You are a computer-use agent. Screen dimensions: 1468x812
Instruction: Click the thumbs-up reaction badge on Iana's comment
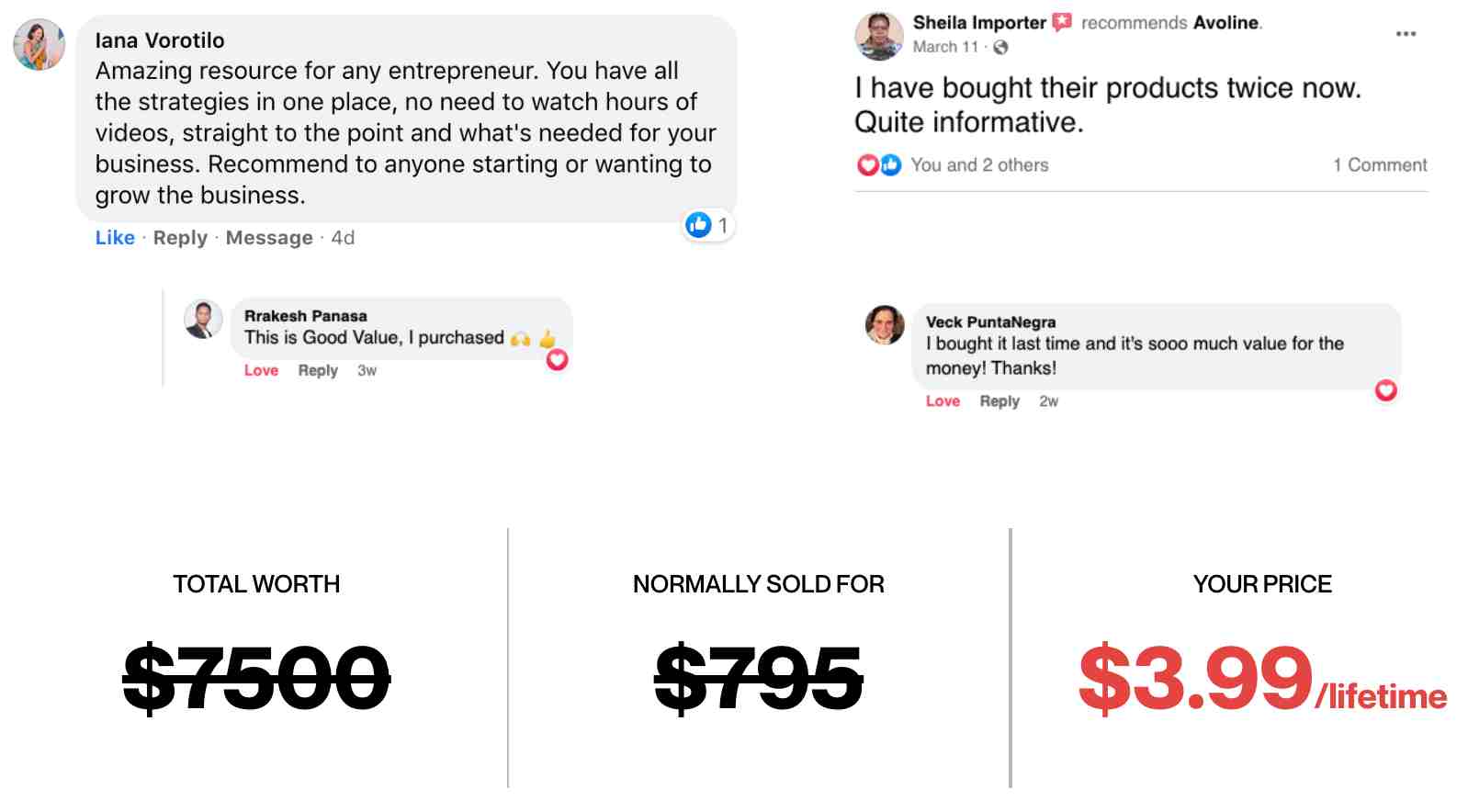(708, 225)
